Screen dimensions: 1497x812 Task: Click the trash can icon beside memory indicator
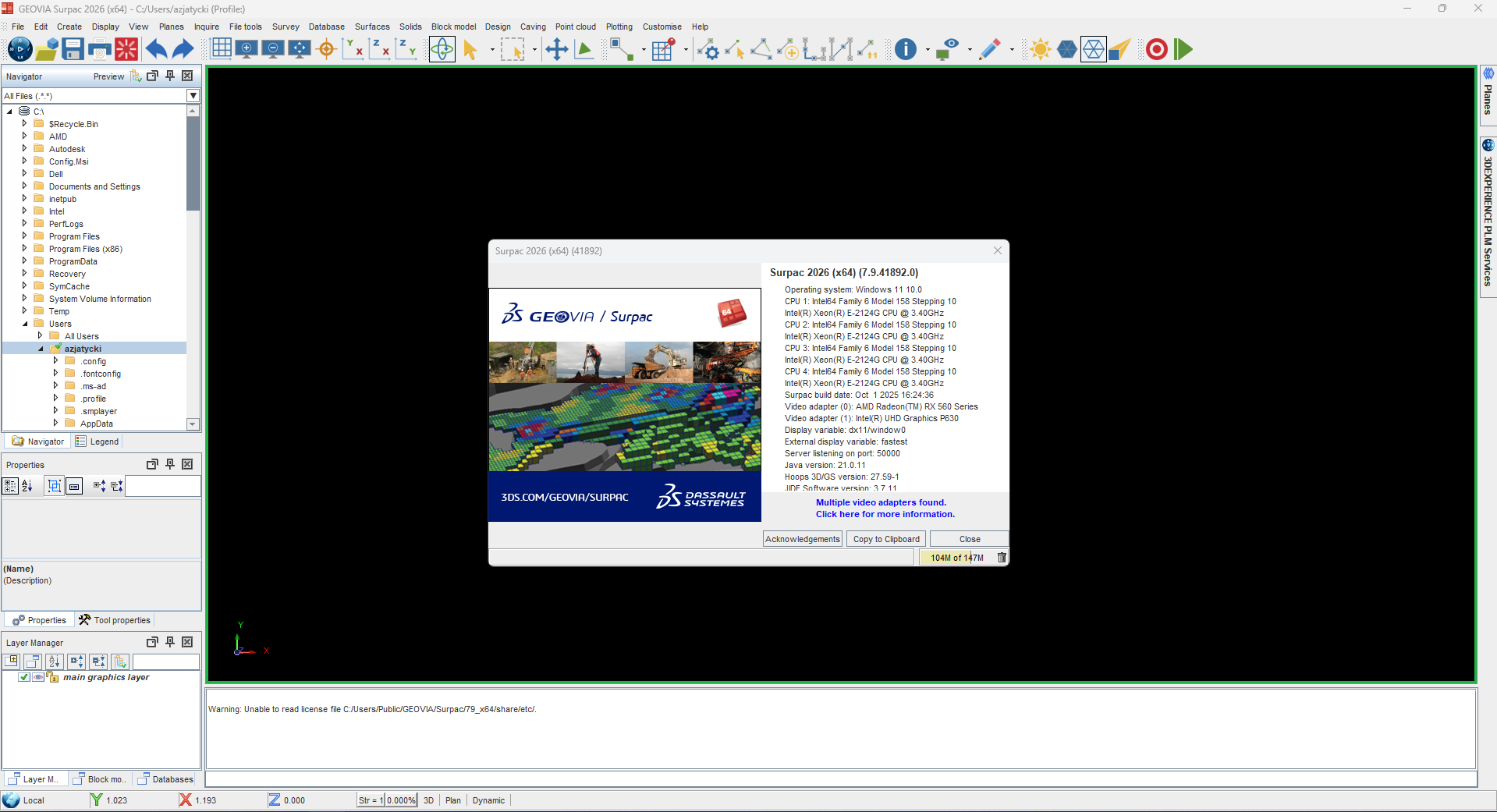click(x=1002, y=557)
